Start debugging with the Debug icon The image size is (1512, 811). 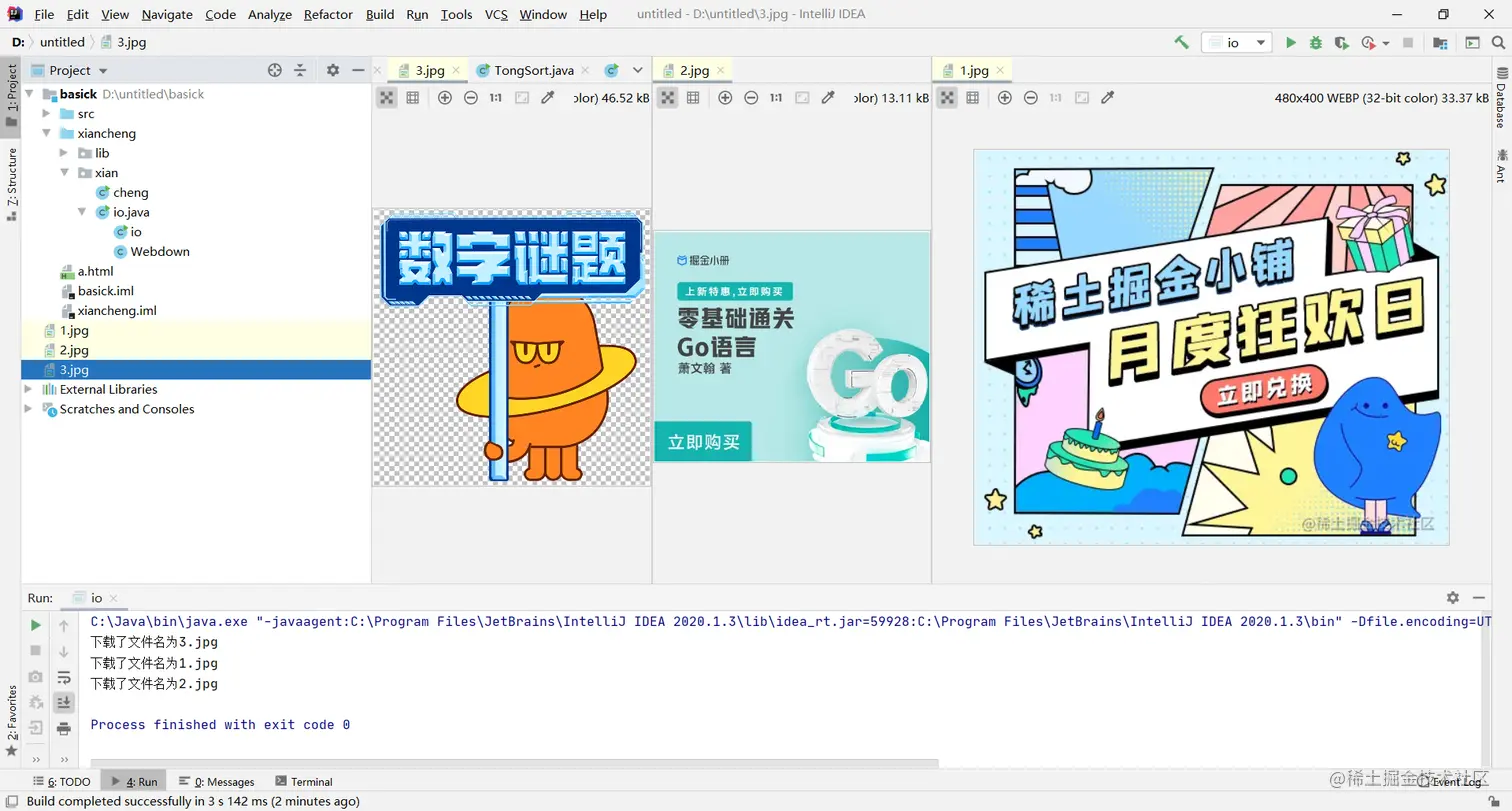coord(1318,42)
